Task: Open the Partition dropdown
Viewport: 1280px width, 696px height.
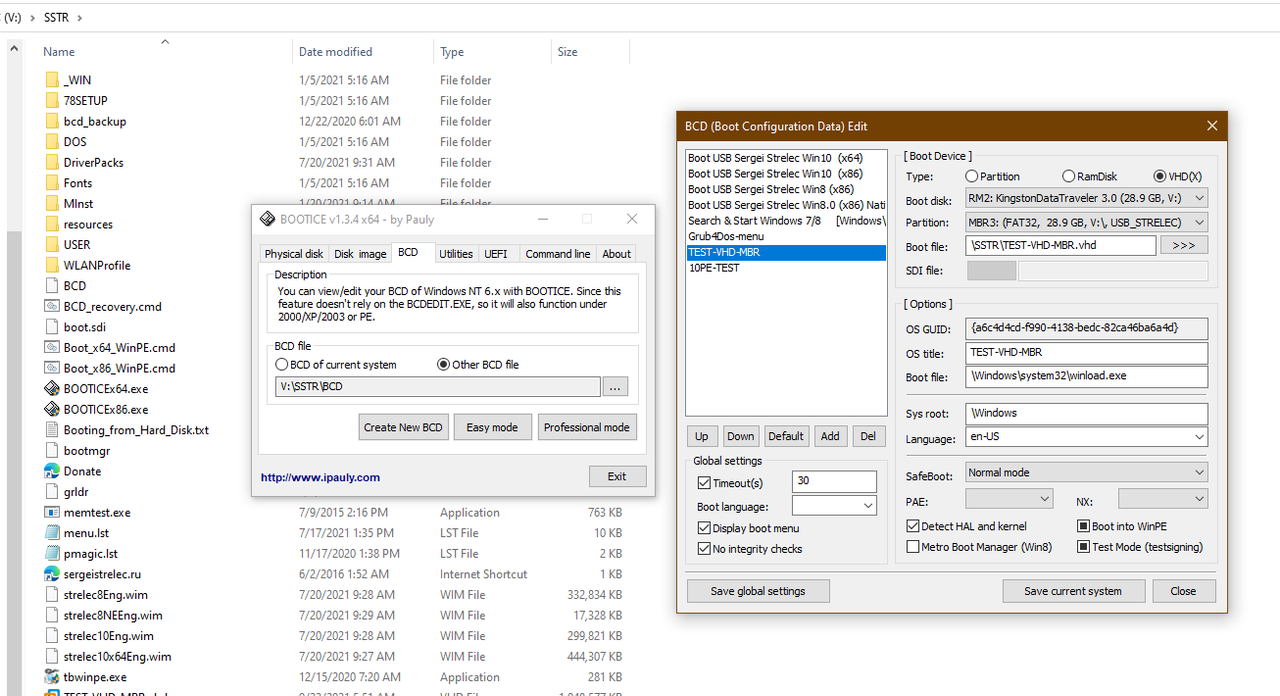Action: (1086, 222)
